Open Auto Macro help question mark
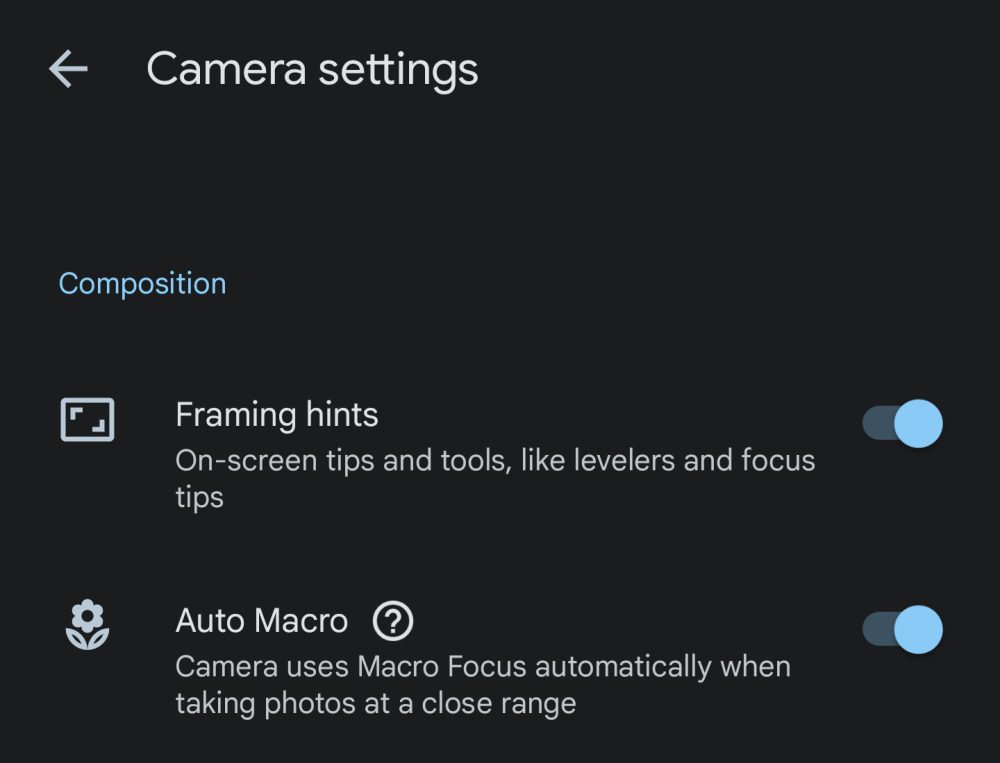The image size is (1000, 763). point(393,622)
